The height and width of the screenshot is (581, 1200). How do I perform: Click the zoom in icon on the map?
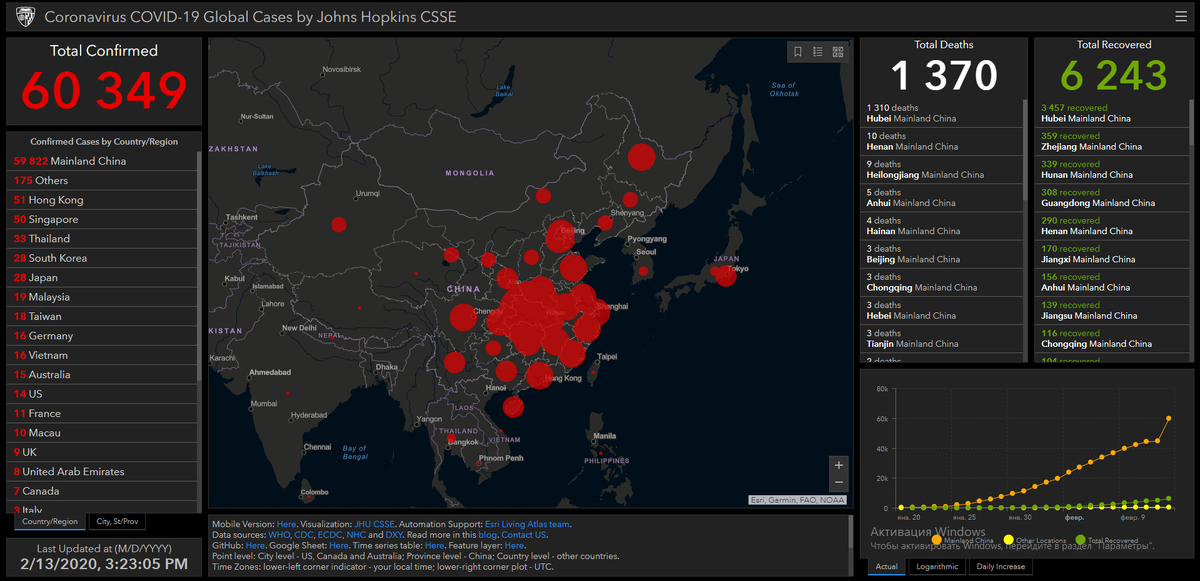point(838,464)
